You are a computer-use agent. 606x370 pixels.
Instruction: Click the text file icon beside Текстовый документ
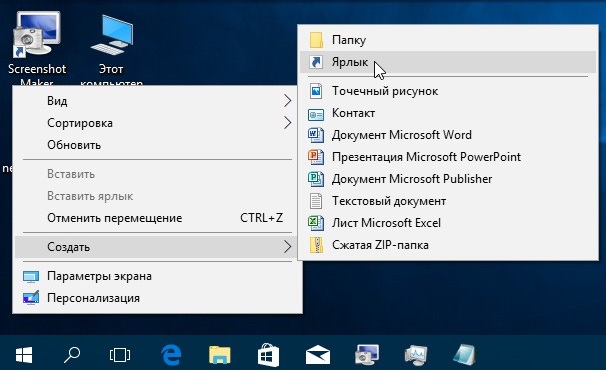pyautogui.click(x=316, y=201)
